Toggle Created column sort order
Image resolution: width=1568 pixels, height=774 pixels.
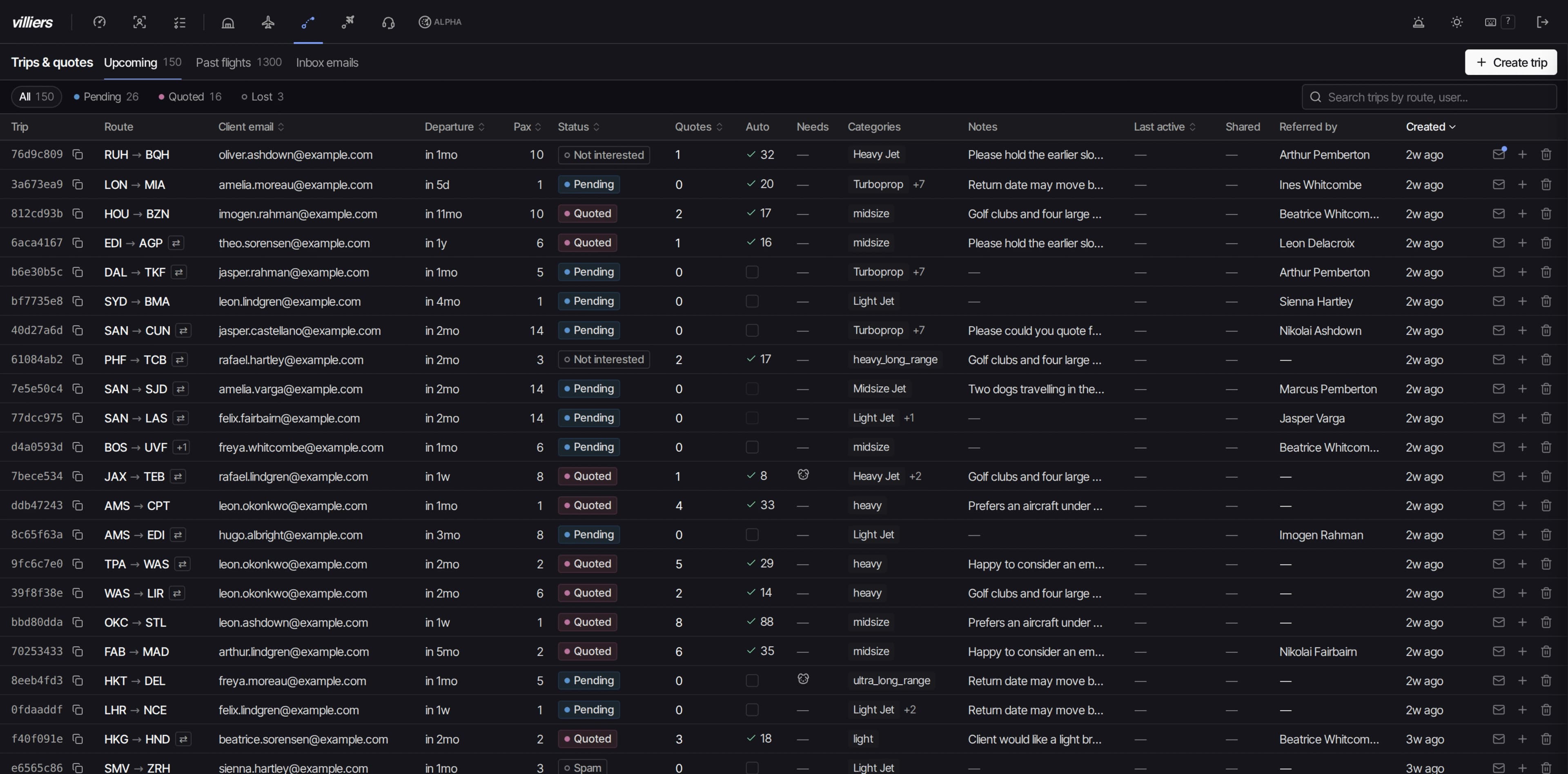pos(1430,127)
